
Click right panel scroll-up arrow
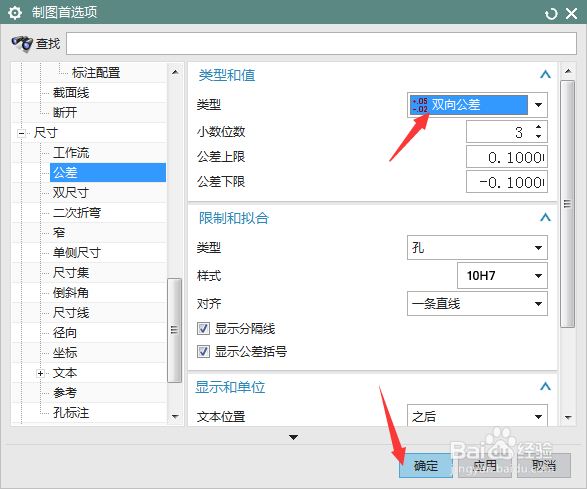[x=568, y=71]
